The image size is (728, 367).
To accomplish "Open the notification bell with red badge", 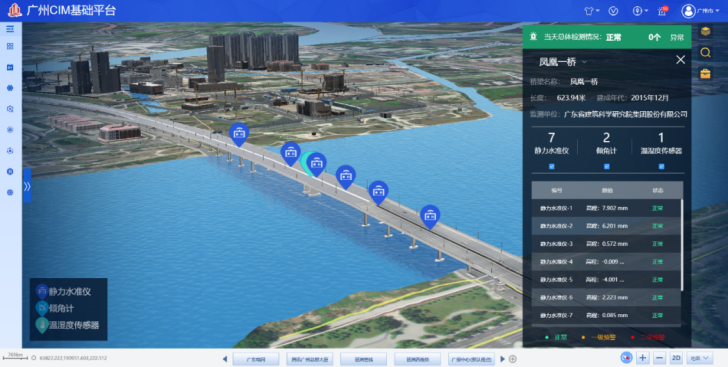I will point(663,11).
